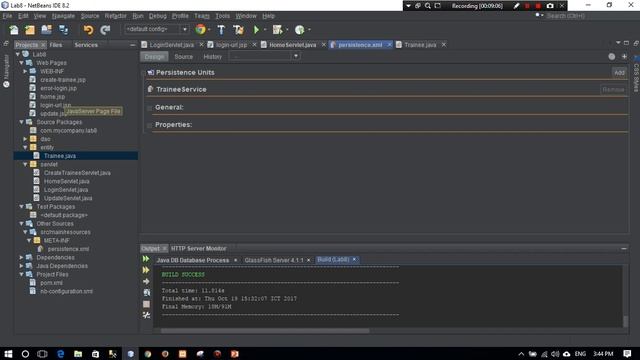Switch to Source view of persistence.xml

(x=184, y=57)
